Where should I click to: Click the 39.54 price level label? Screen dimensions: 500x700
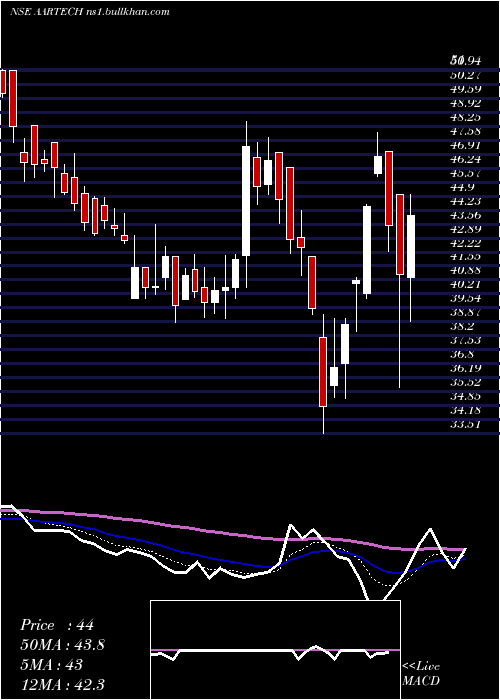[x=465, y=299]
